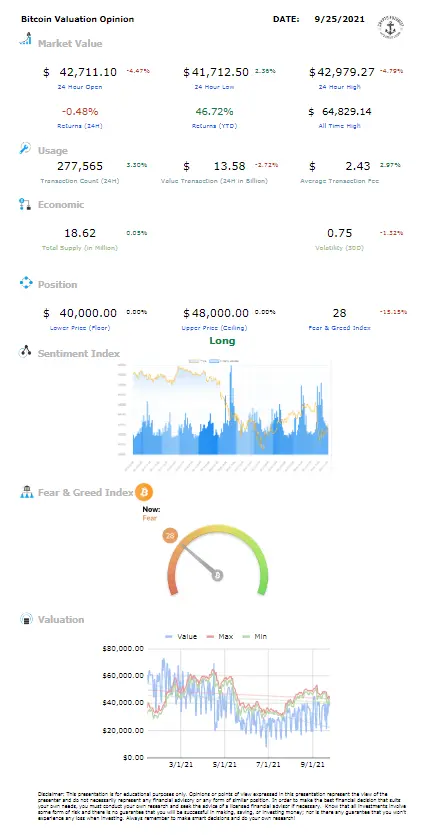Click the 41,712.50 low price
The image size is (434, 835).
tap(220, 72)
